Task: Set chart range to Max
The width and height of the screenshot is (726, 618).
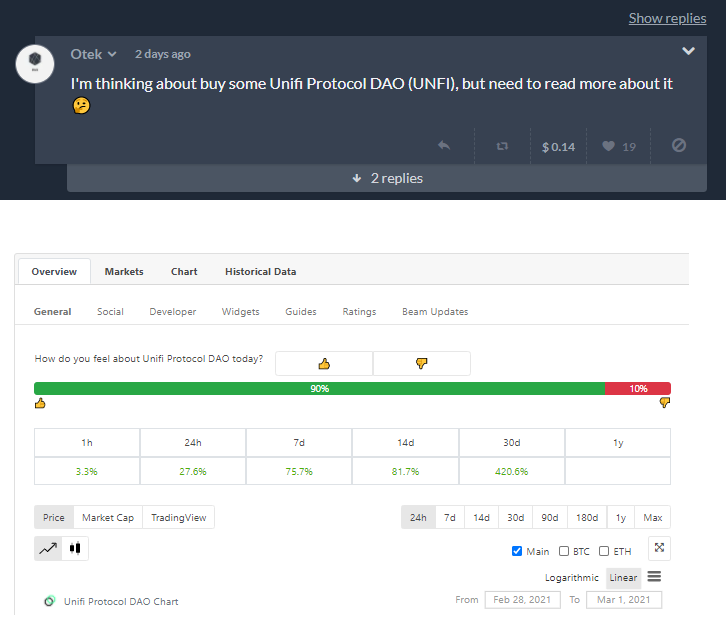Action: [652, 518]
